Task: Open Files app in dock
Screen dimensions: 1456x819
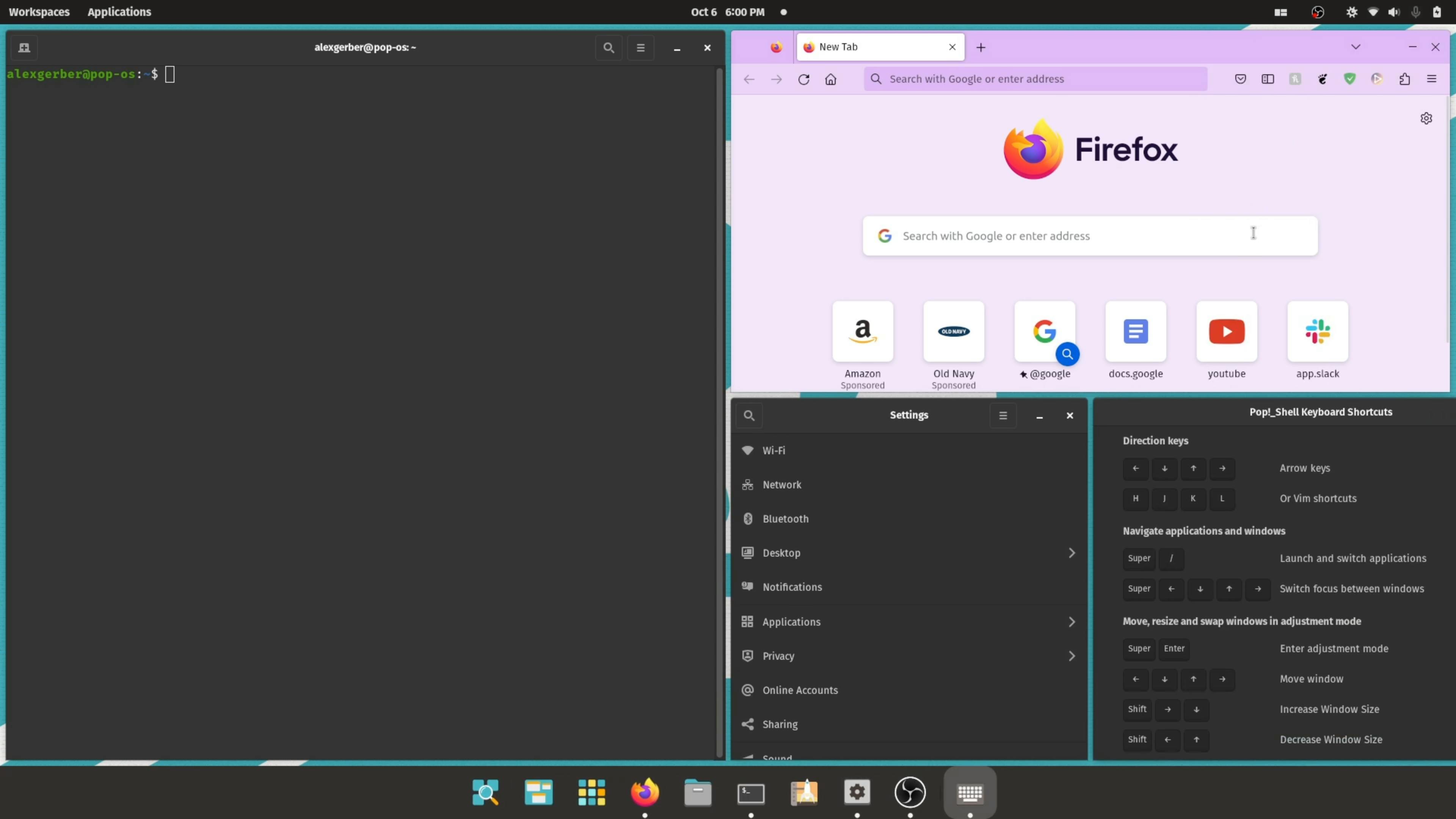Action: tap(698, 792)
